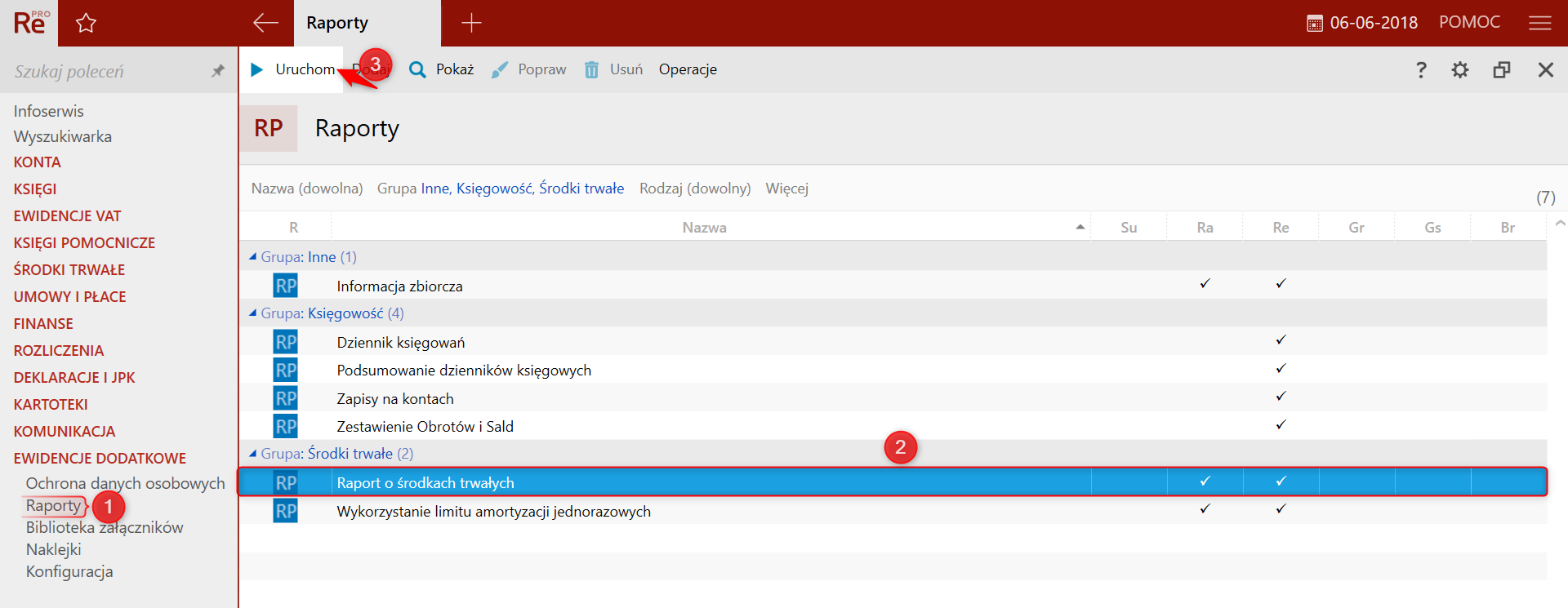Open the DEKLARACJE I JPK menu
Screen dimensions: 1568x608
(74, 378)
